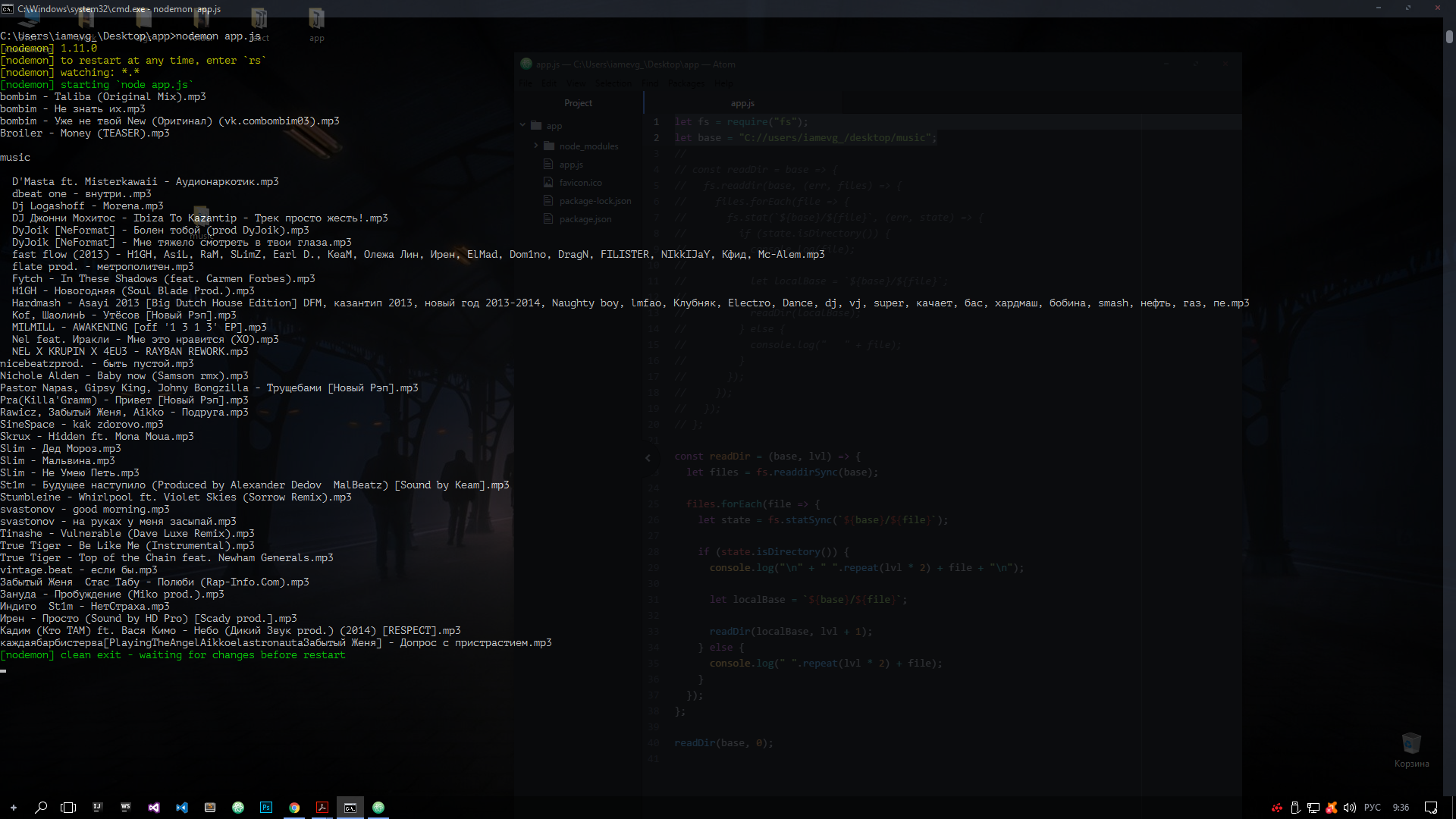
Task: Click 'True Tiger - Be Like Me' line
Action: 127,546
